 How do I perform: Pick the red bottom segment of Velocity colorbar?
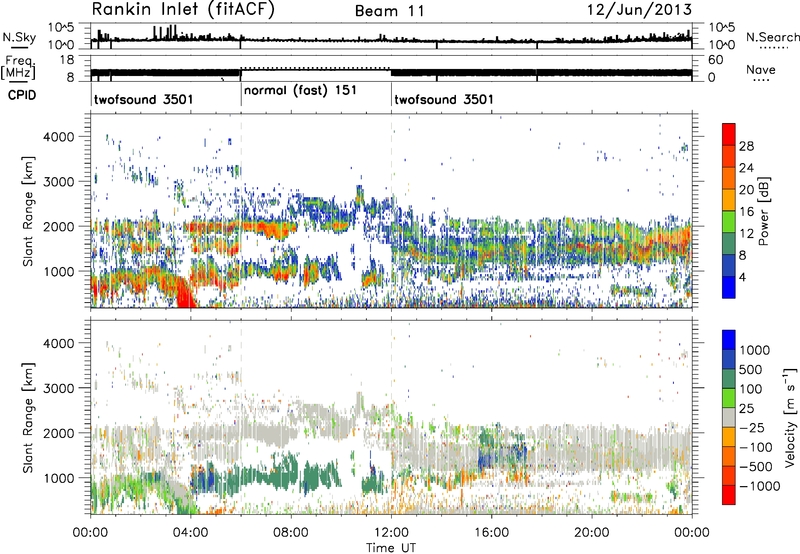coord(729,495)
